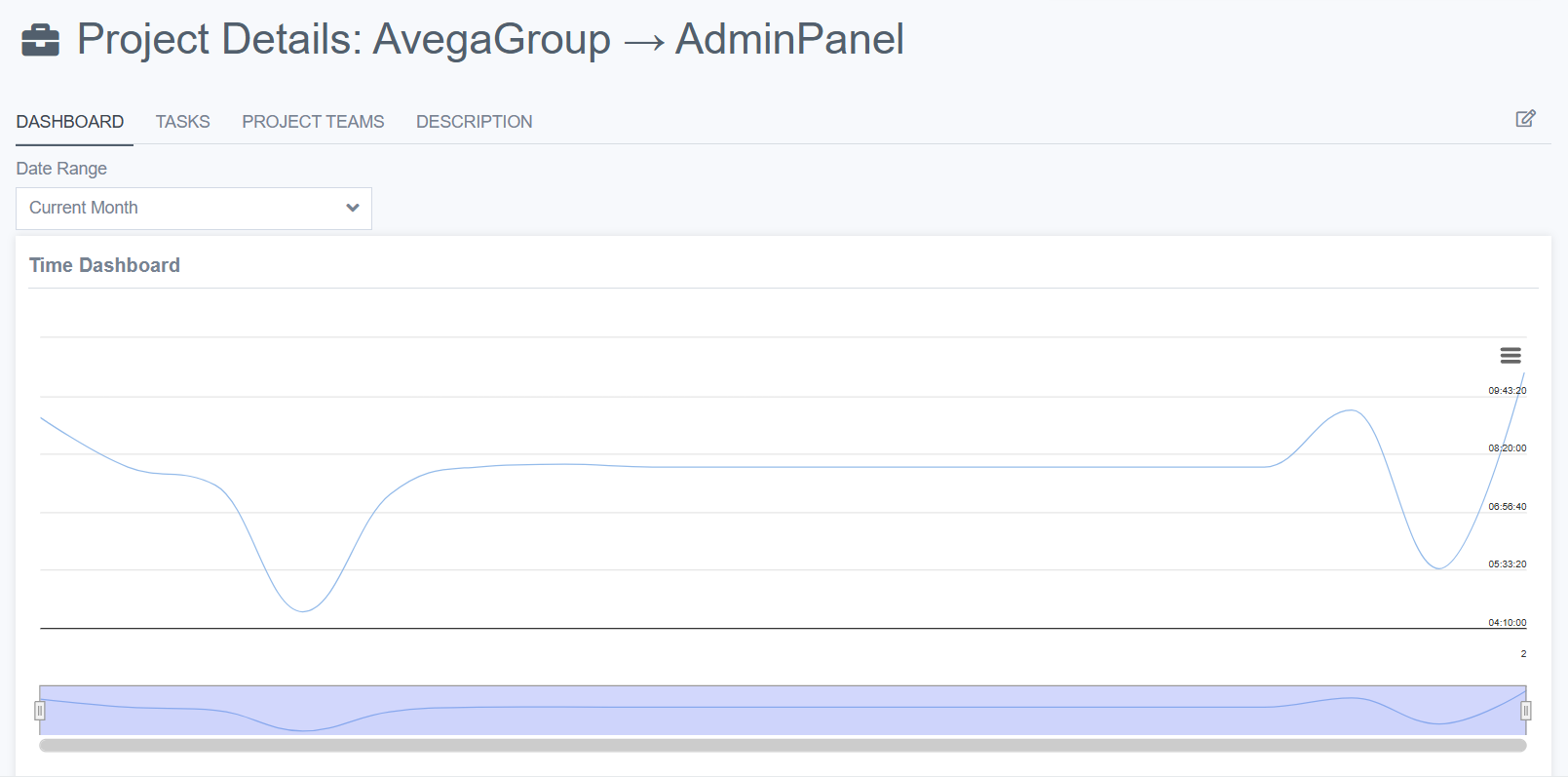This screenshot has width=1568, height=777.
Task: Click the edit project pencil icon
Action: (1525, 119)
